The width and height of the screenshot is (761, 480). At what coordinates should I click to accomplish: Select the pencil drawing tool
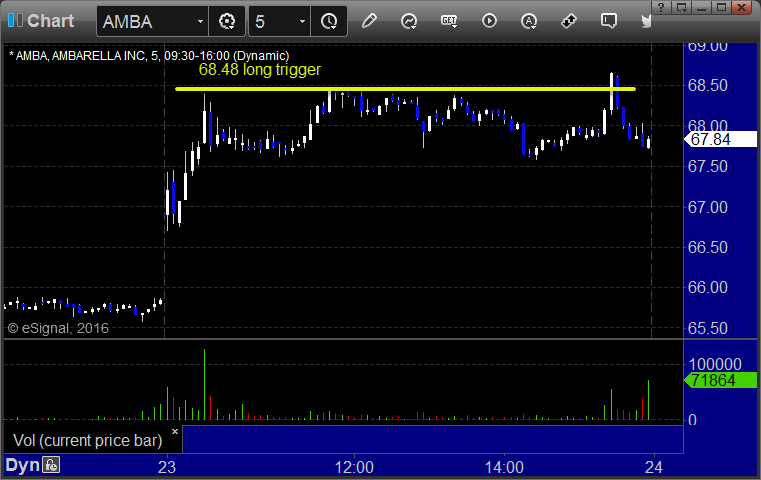(369, 21)
